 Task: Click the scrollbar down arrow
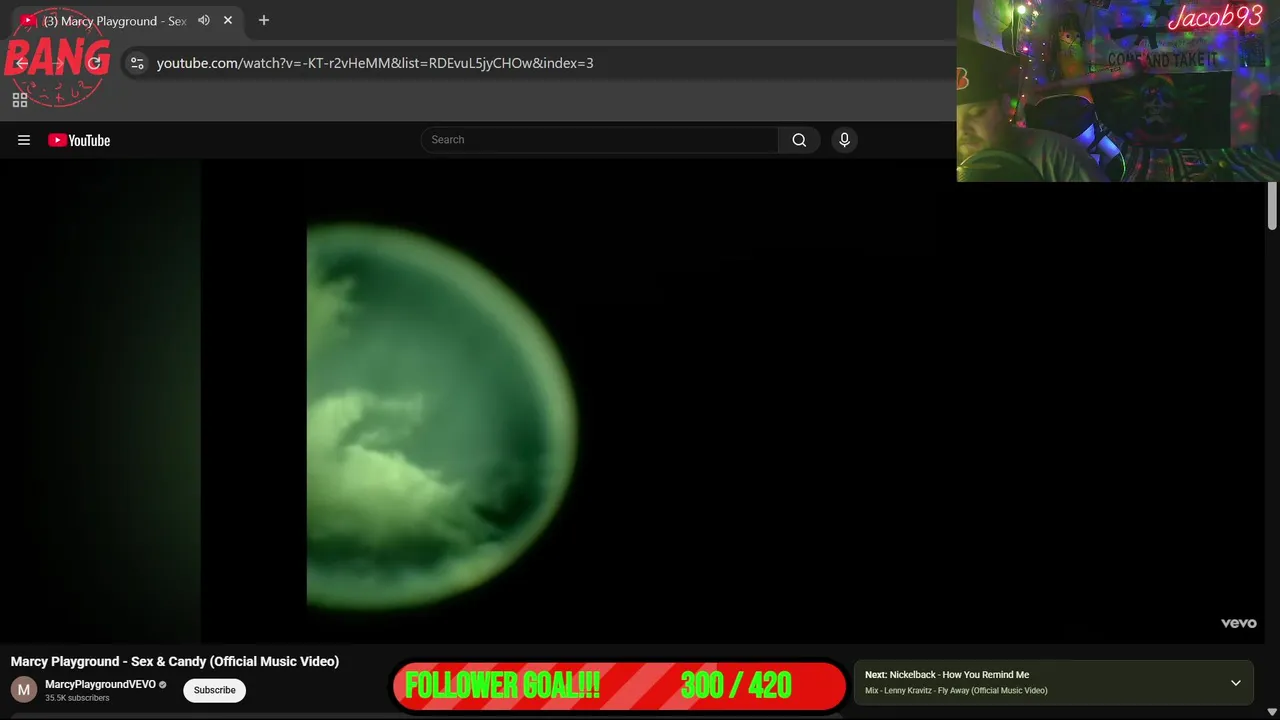(x=1272, y=712)
